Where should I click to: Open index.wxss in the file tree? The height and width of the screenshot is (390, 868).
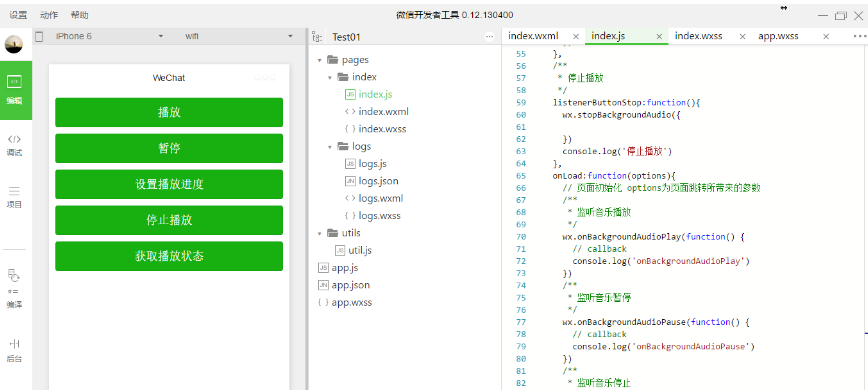coord(383,129)
